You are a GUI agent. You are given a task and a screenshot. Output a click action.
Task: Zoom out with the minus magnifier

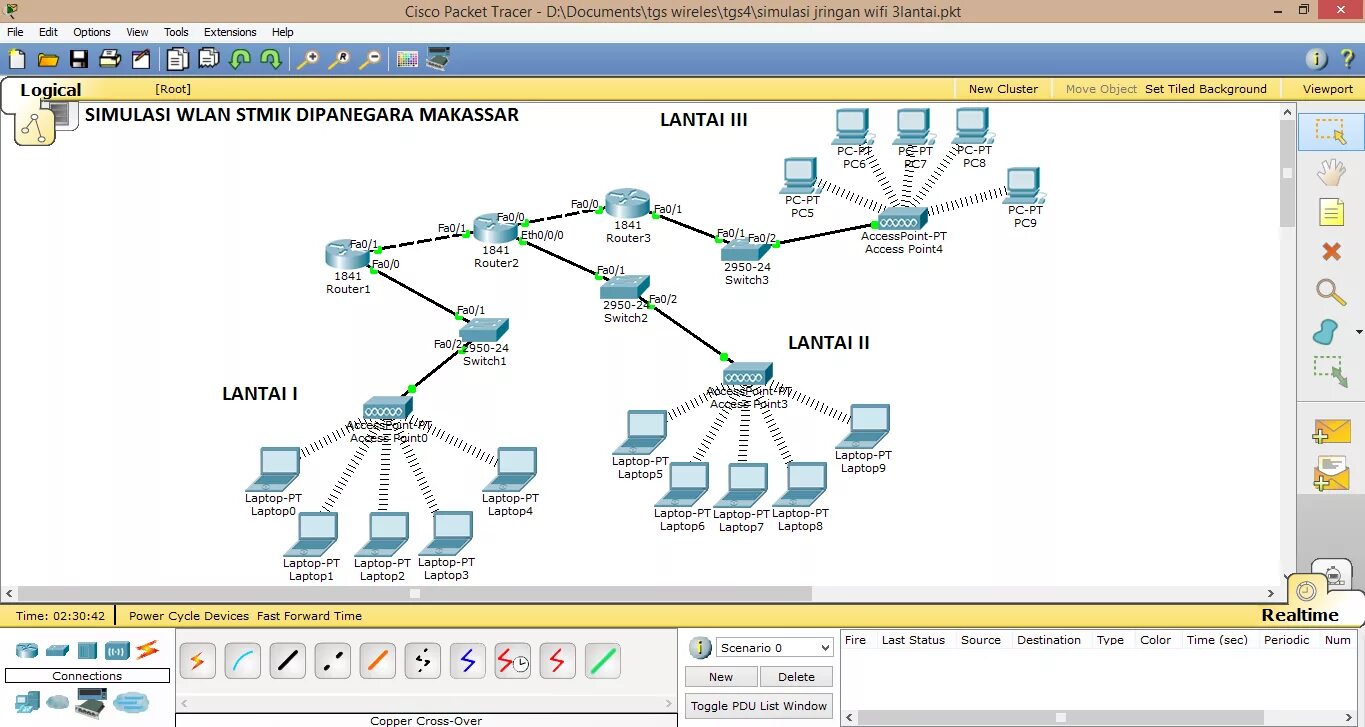pyautogui.click(x=370, y=60)
